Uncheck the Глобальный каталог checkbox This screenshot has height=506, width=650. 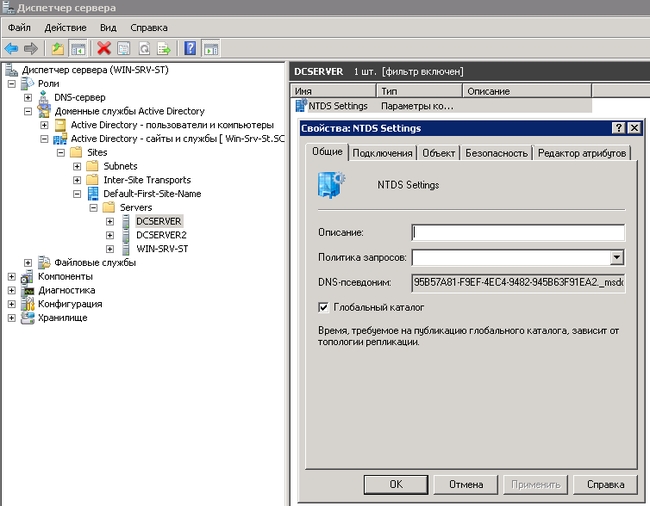coord(323,307)
